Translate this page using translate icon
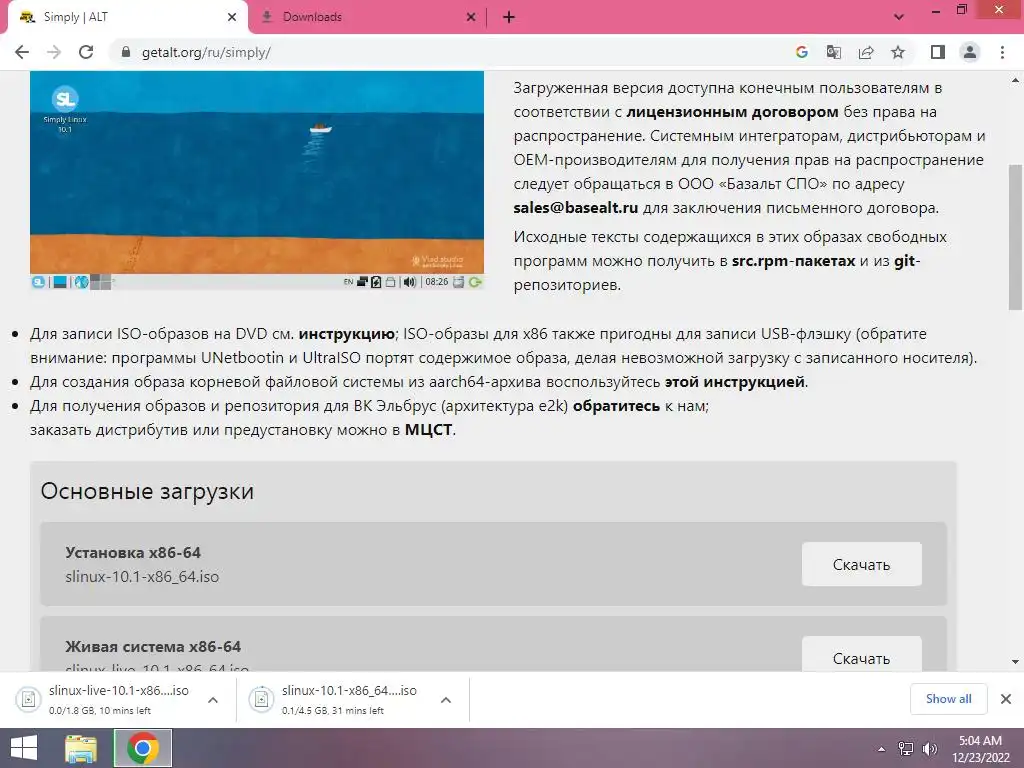1024x768 pixels. [834, 52]
